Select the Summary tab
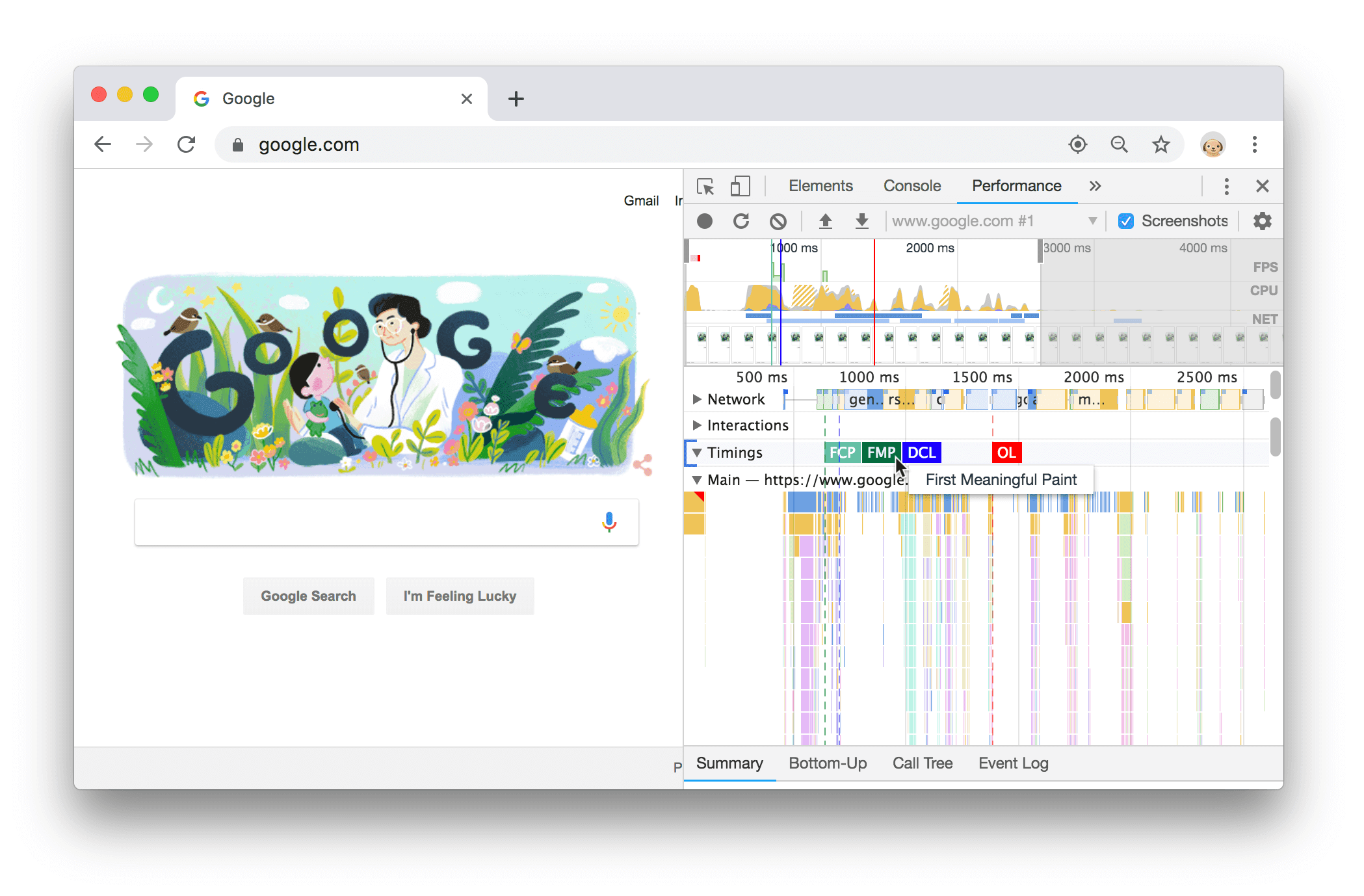The image size is (1364, 896). click(727, 764)
